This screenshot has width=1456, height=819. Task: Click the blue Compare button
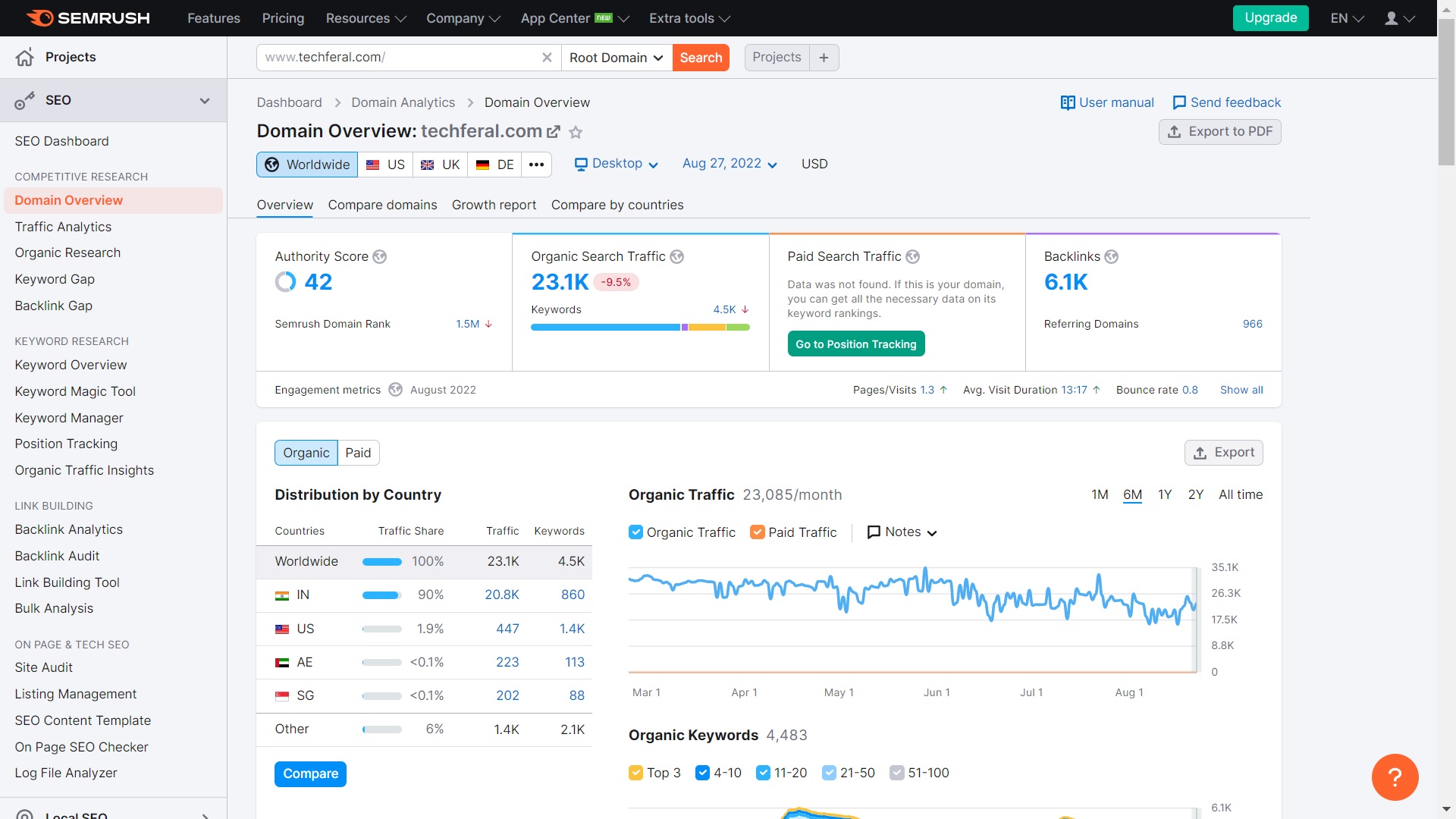311,774
